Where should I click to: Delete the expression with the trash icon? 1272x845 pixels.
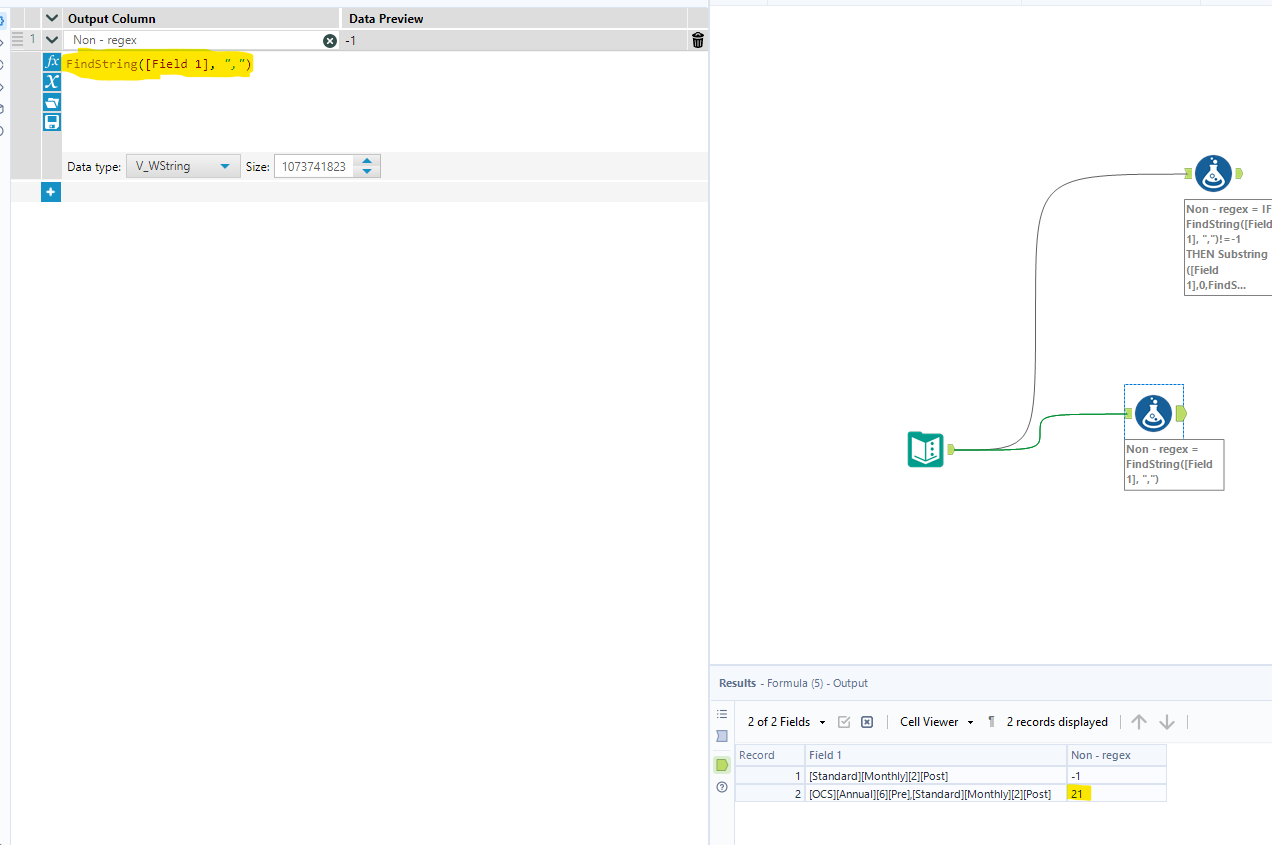click(697, 40)
